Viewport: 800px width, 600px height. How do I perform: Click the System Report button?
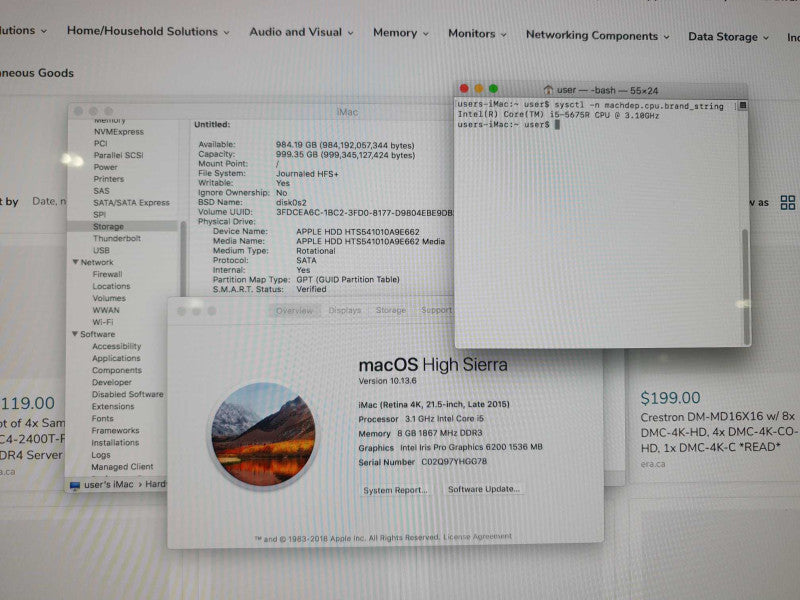(395, 490)
